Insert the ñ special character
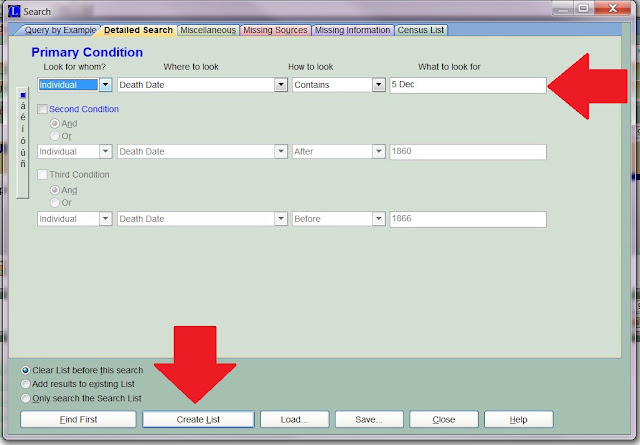This screenshot has width=640, height=445. [x=23, y=164]
